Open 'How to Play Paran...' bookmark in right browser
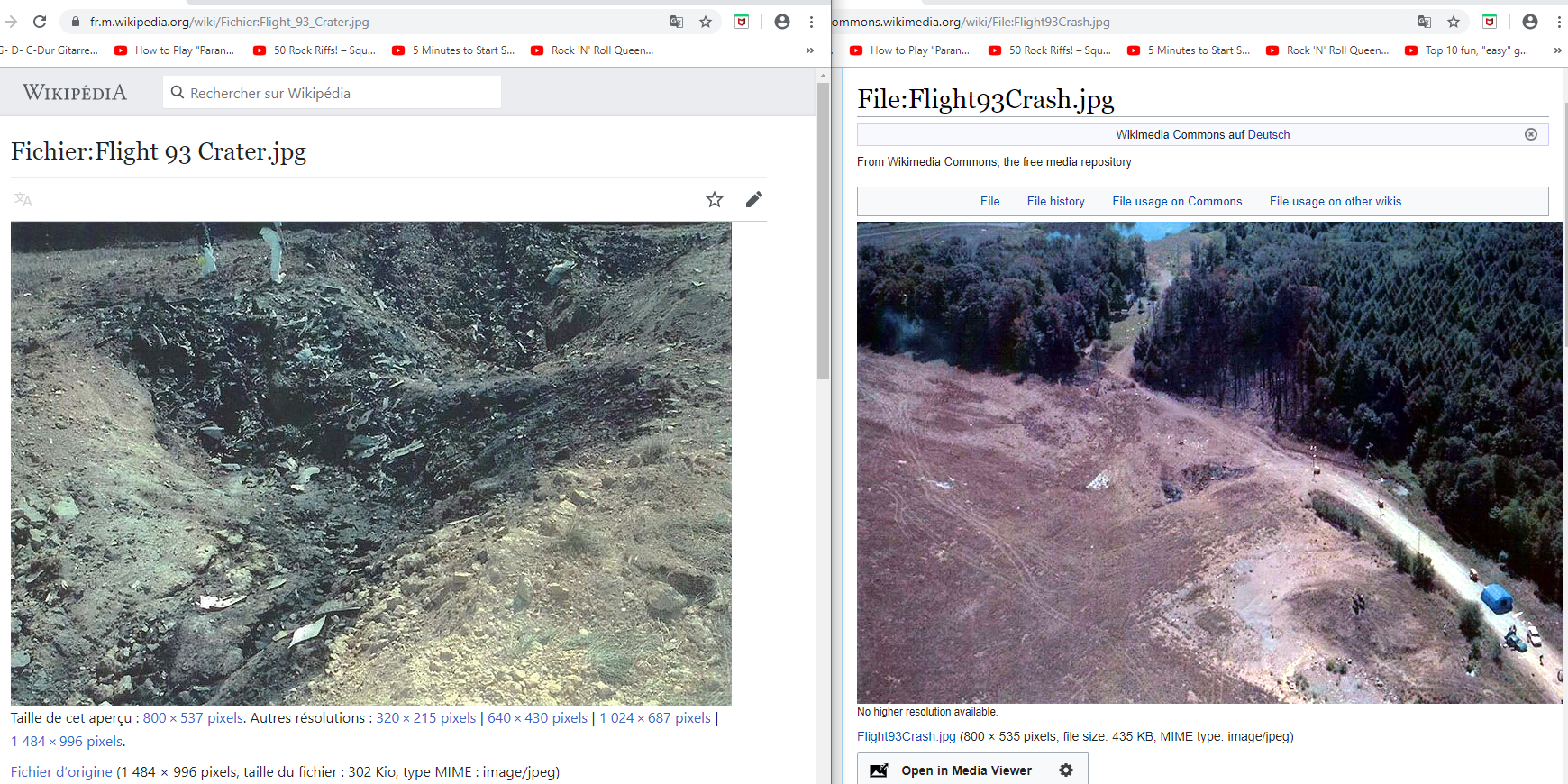Image resolution: width=1568 pixels, height=784 pixels. coord(910,50)
